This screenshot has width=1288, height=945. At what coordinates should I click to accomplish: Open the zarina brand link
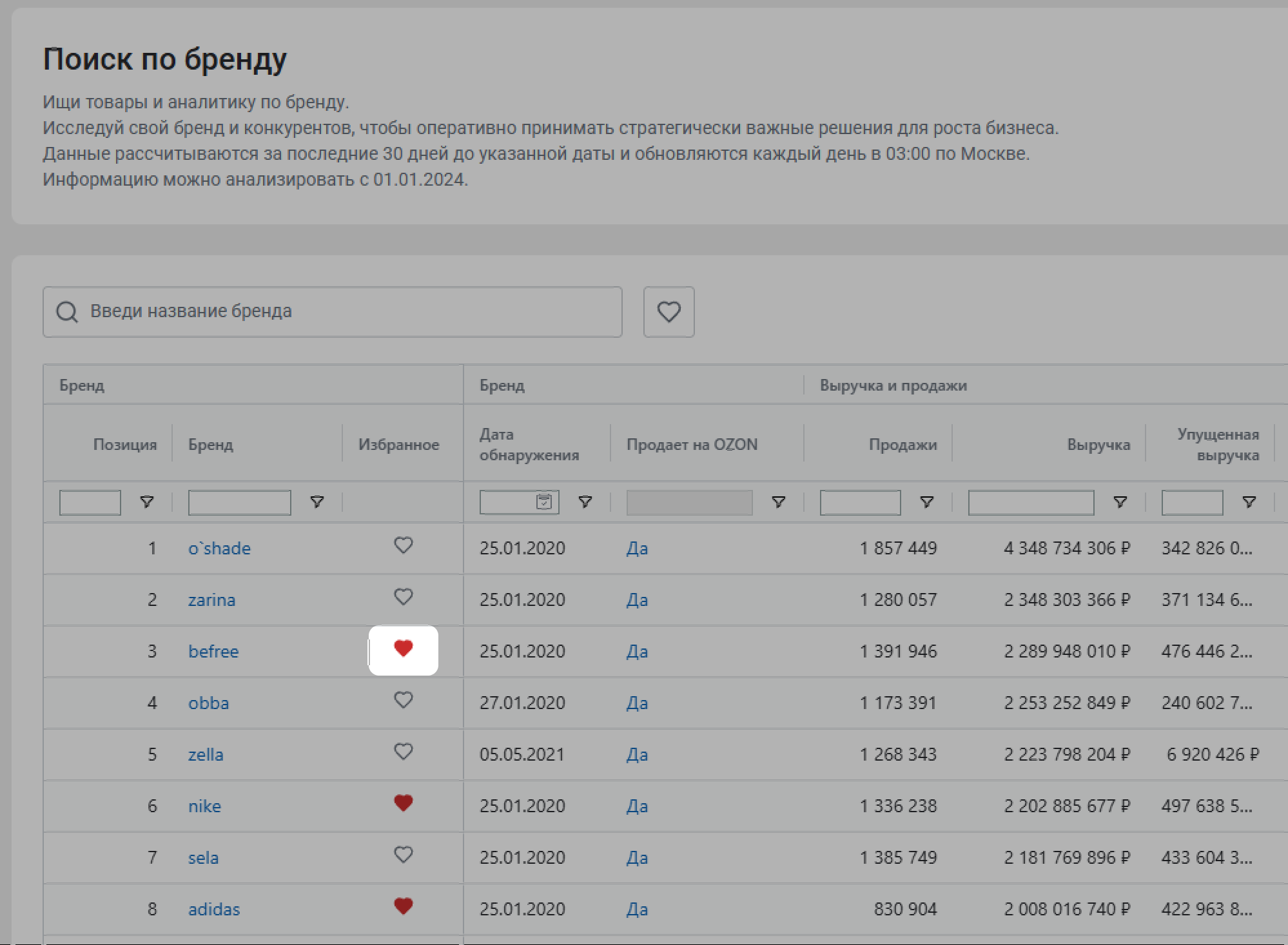211,600
